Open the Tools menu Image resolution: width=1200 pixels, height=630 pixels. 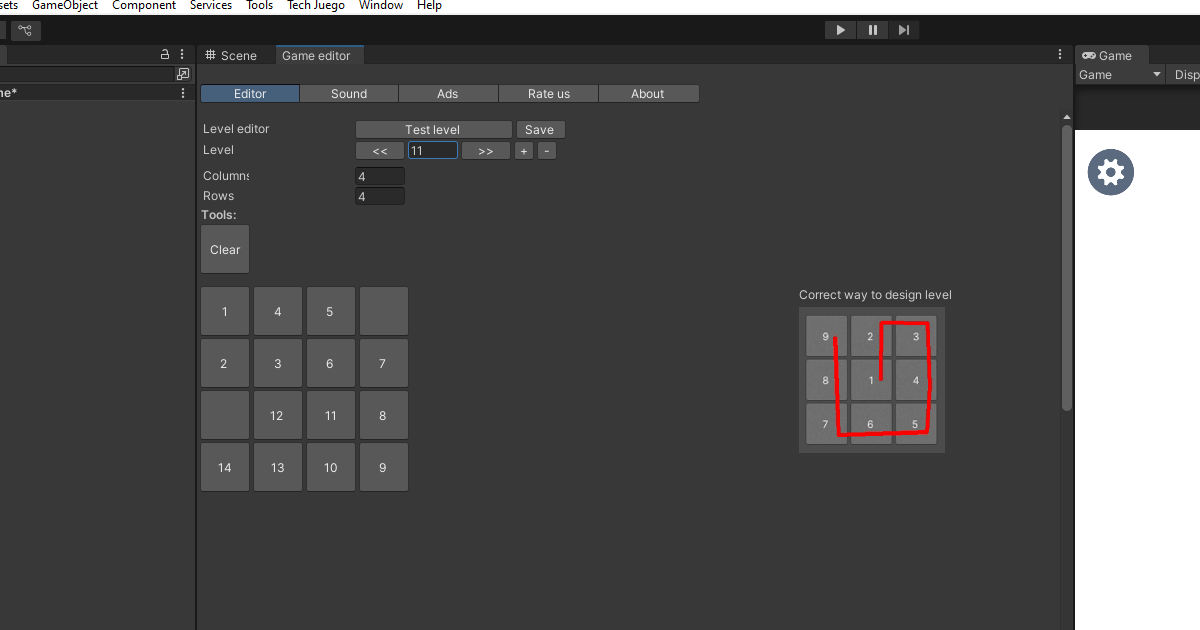pyautogui.click(x=260, y=6)
